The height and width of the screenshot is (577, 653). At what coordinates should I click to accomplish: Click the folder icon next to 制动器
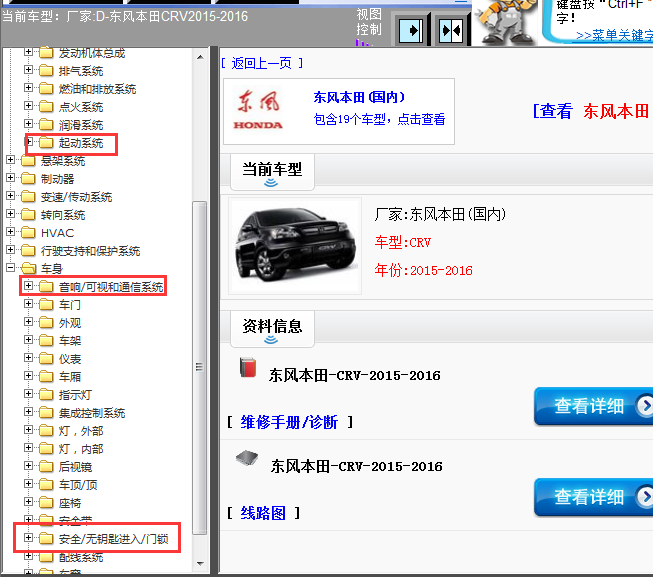tap(28, 179)
